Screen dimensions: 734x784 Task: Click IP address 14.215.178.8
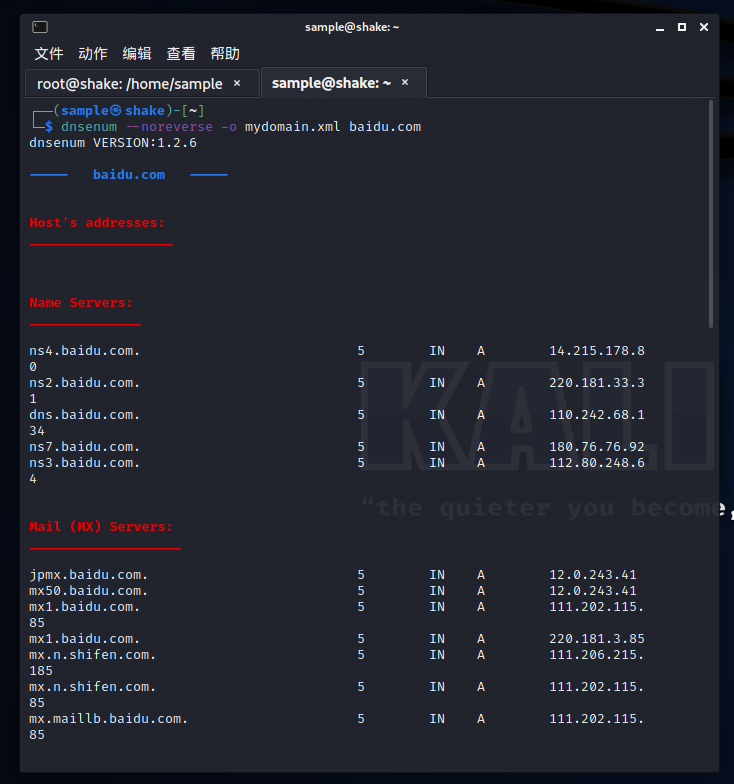(597, 351)
